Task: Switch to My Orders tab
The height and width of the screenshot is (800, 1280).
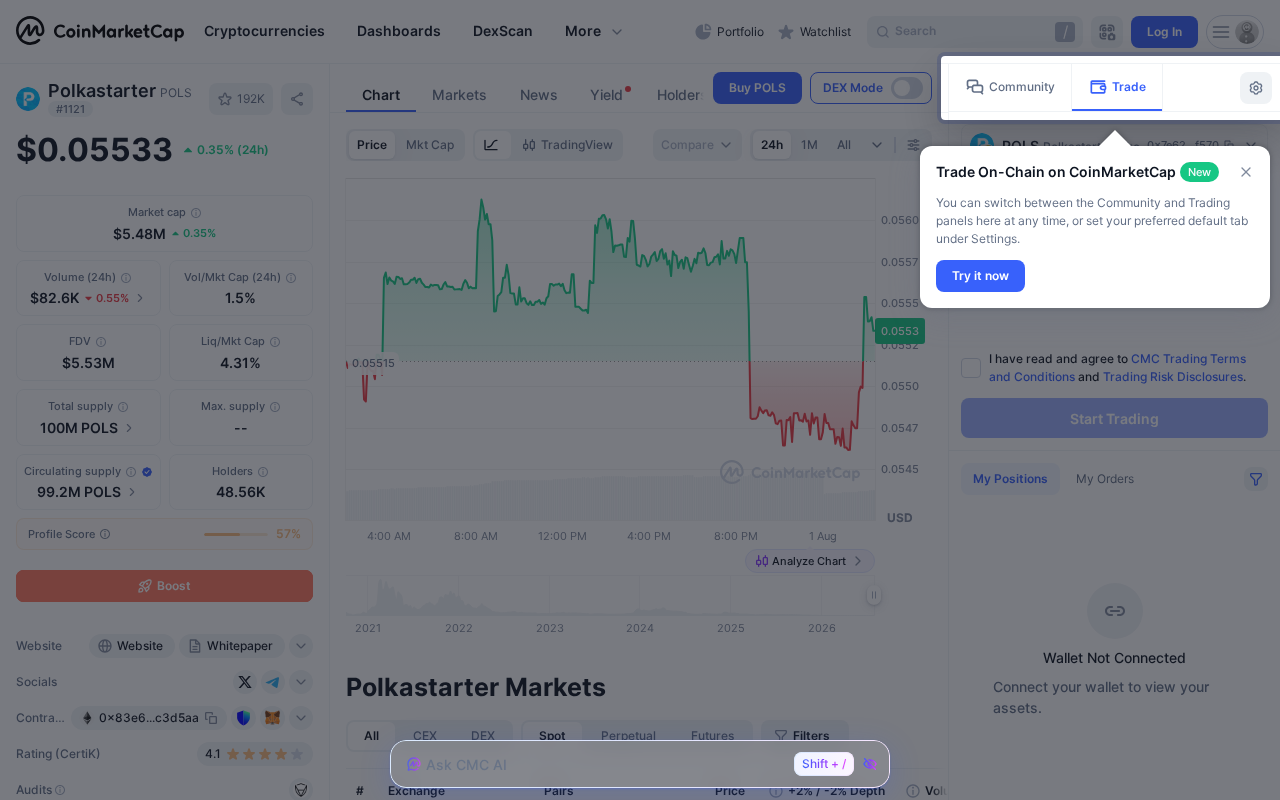Action: pos(1105,479)
